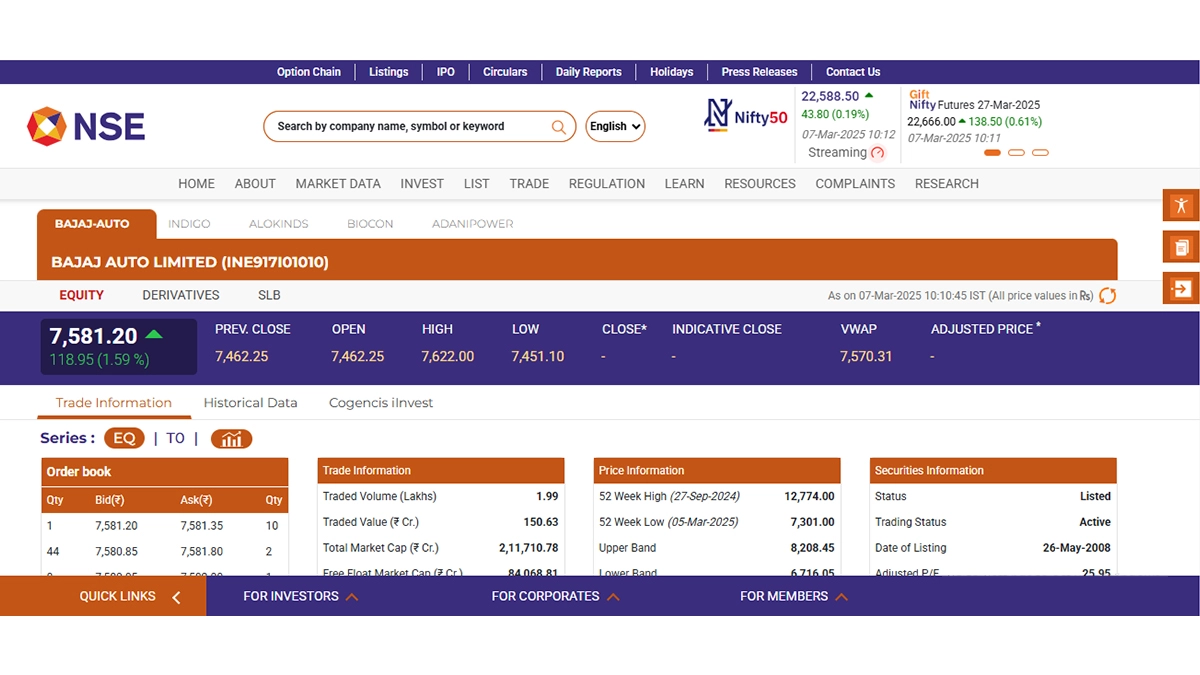The image size is (1200, 675).
Task: Open the Derivatives tab
Action: pyautogui.click(x=181, y=295)
